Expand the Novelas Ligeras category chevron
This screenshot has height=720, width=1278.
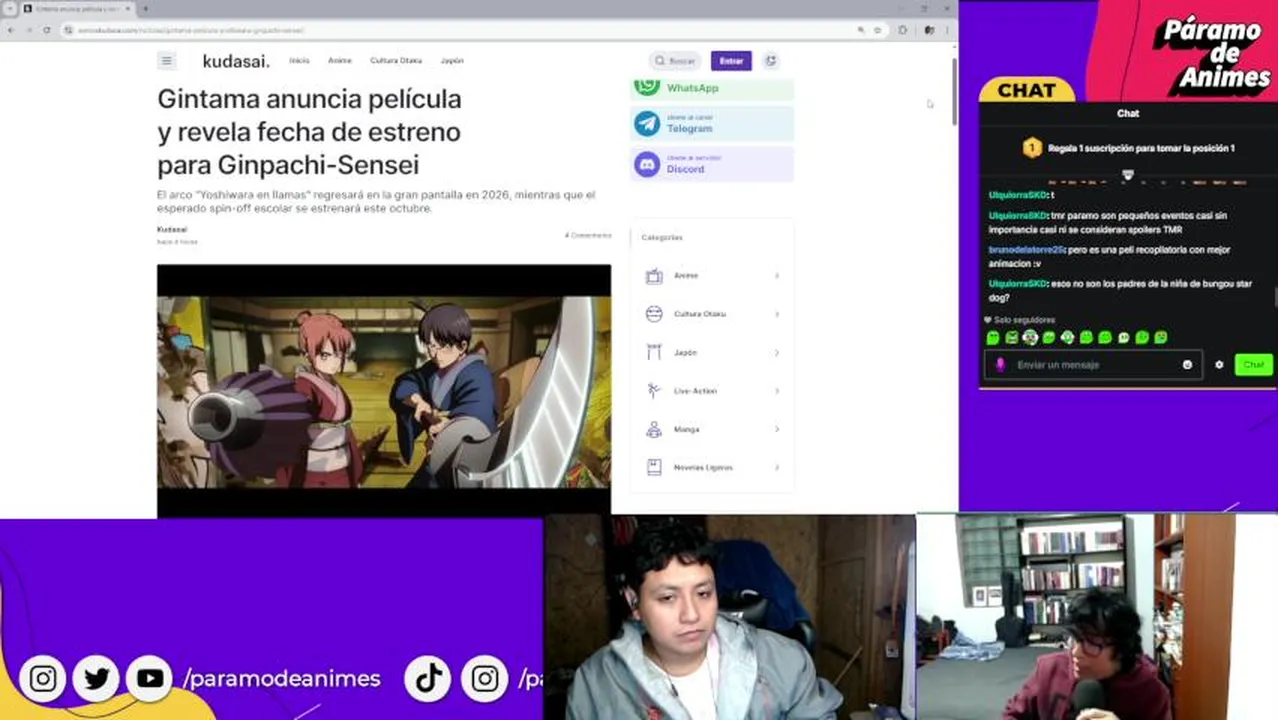(777, 467)
